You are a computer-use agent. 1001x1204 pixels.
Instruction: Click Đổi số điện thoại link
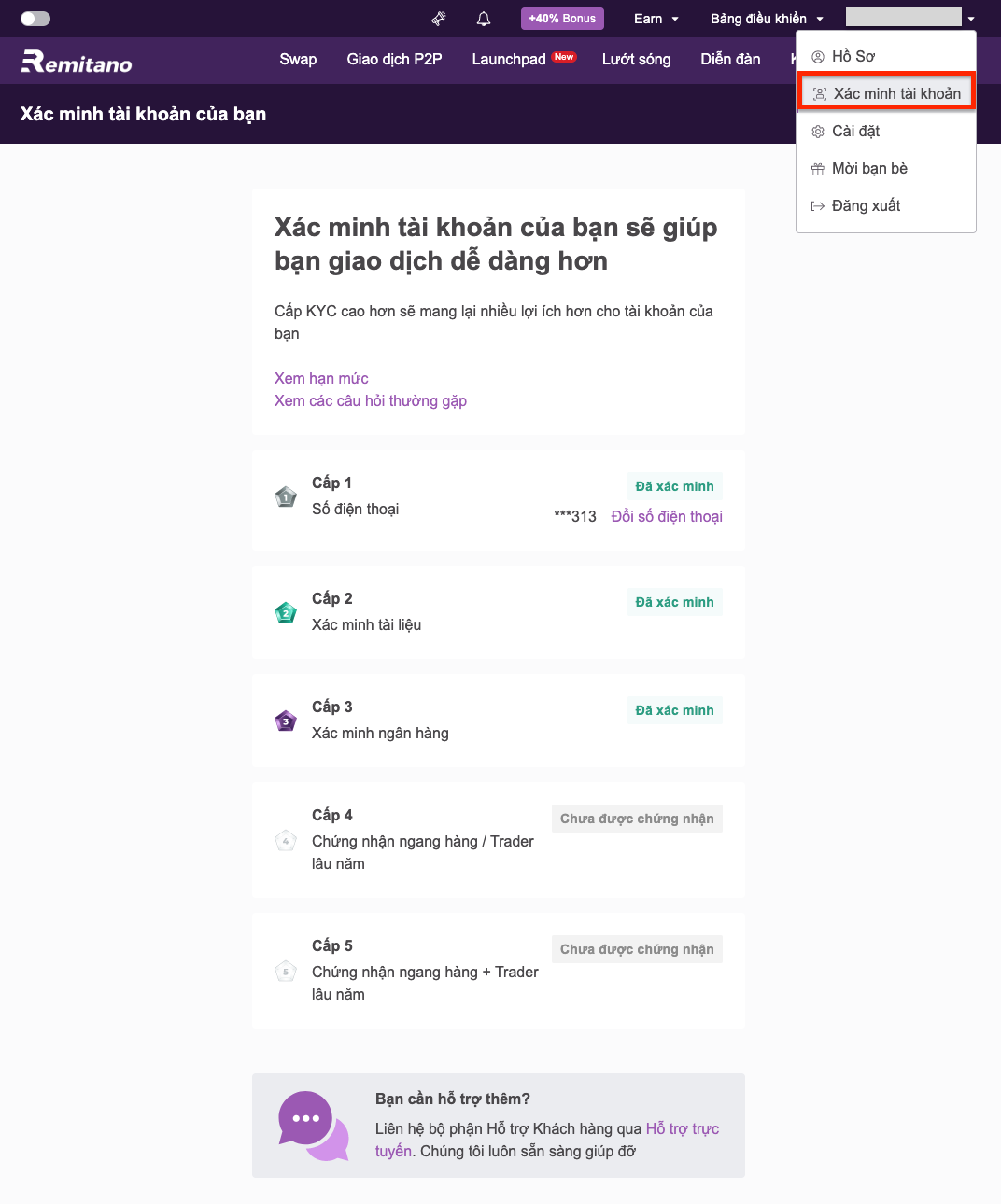point(667,516)
